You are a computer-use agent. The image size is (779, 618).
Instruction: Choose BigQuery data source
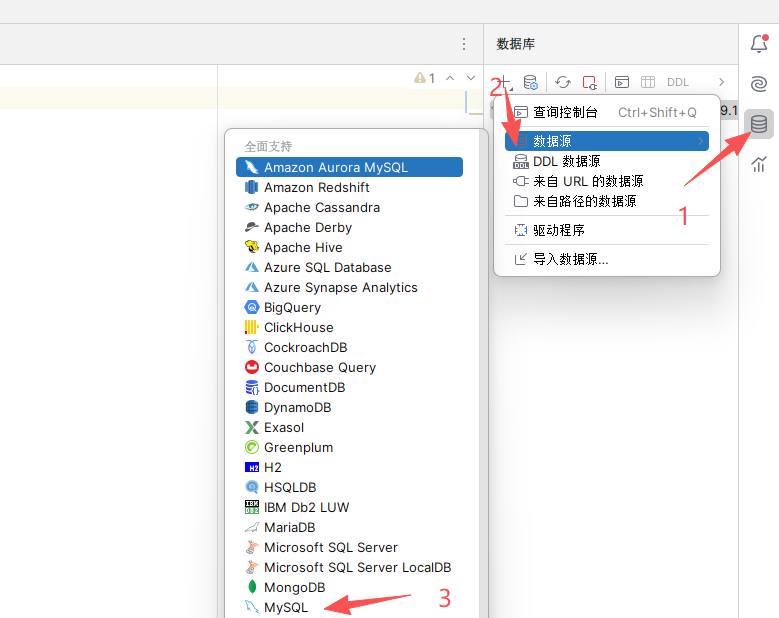tap(349, 307)
